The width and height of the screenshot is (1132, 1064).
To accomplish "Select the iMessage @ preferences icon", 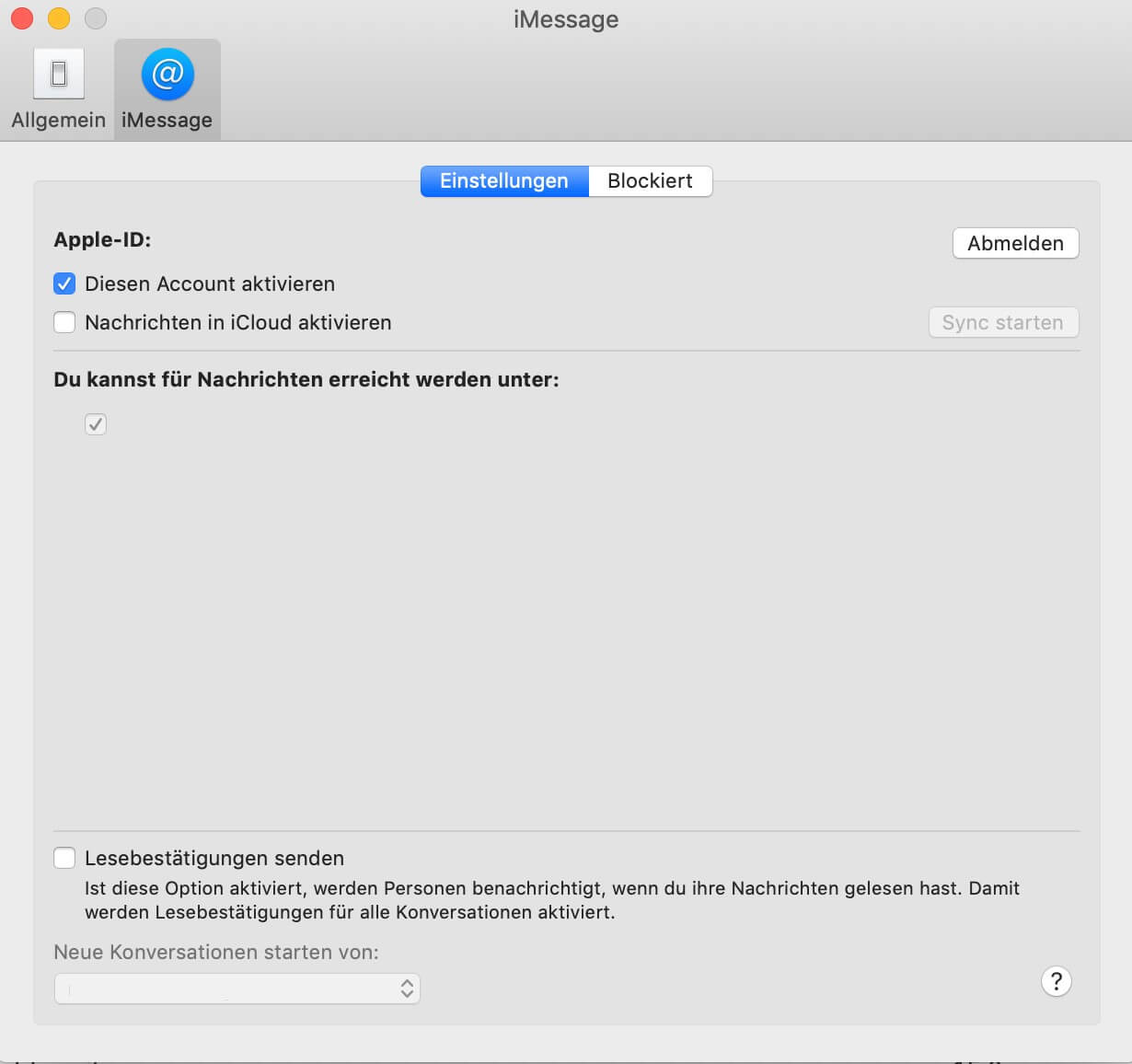I will pyautogui.click(x=167, y=89).
